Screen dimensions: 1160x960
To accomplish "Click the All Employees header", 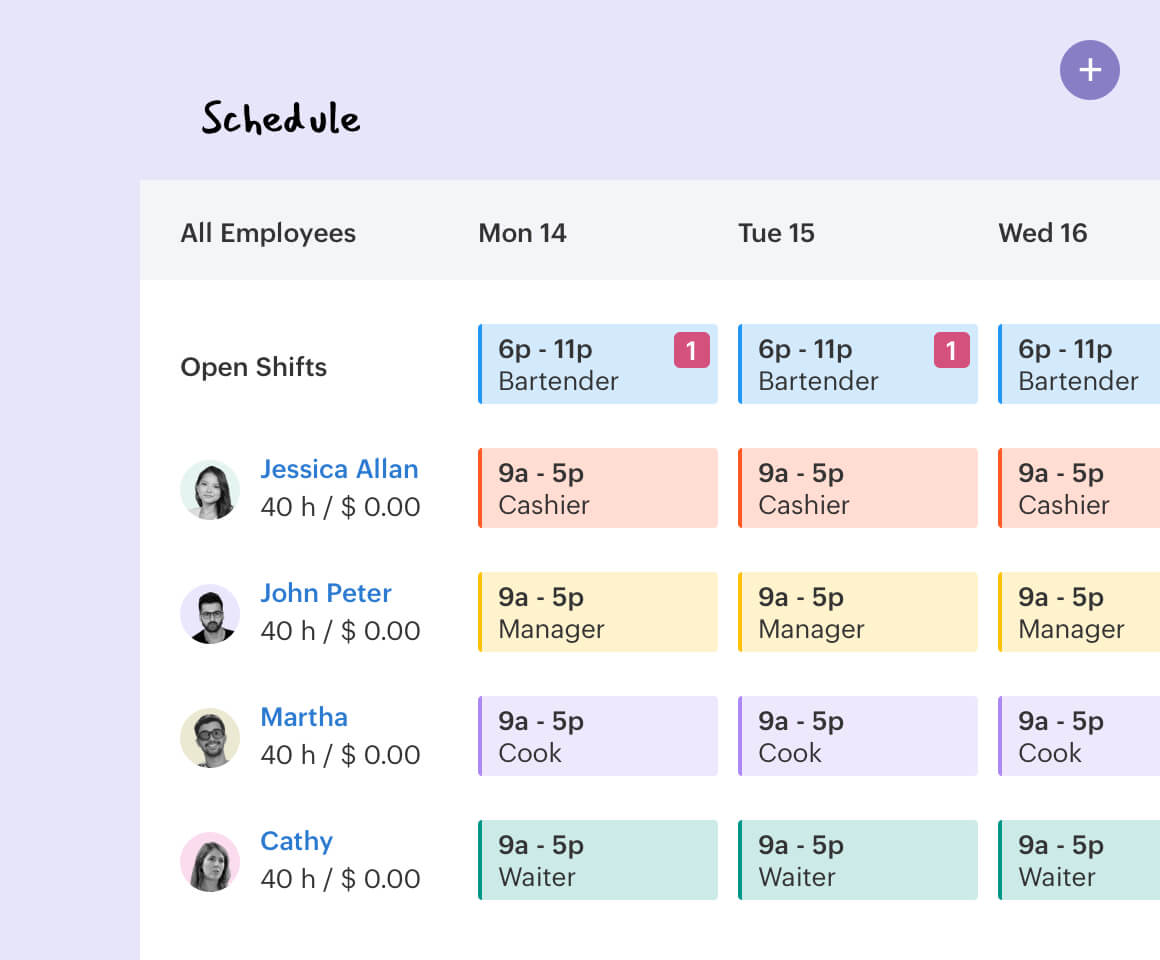I will 268,233.
